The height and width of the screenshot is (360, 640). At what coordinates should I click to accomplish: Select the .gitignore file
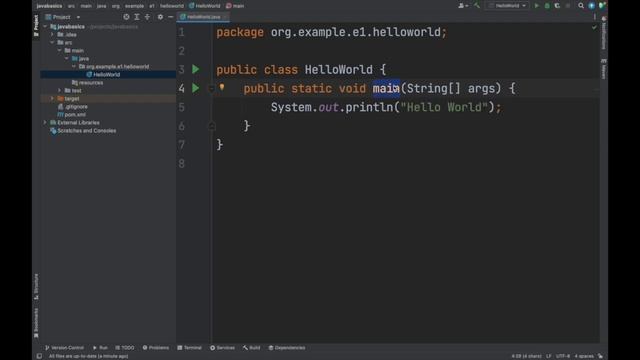(x=73, y=107)
